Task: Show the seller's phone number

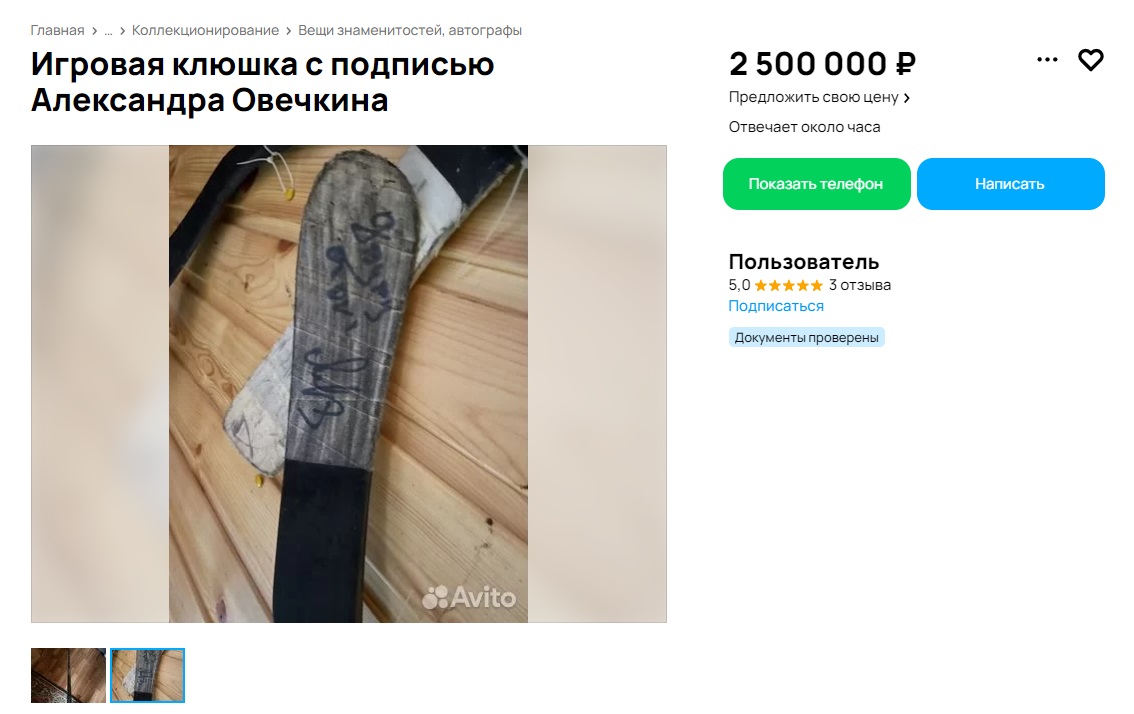Action: (817, 184)
